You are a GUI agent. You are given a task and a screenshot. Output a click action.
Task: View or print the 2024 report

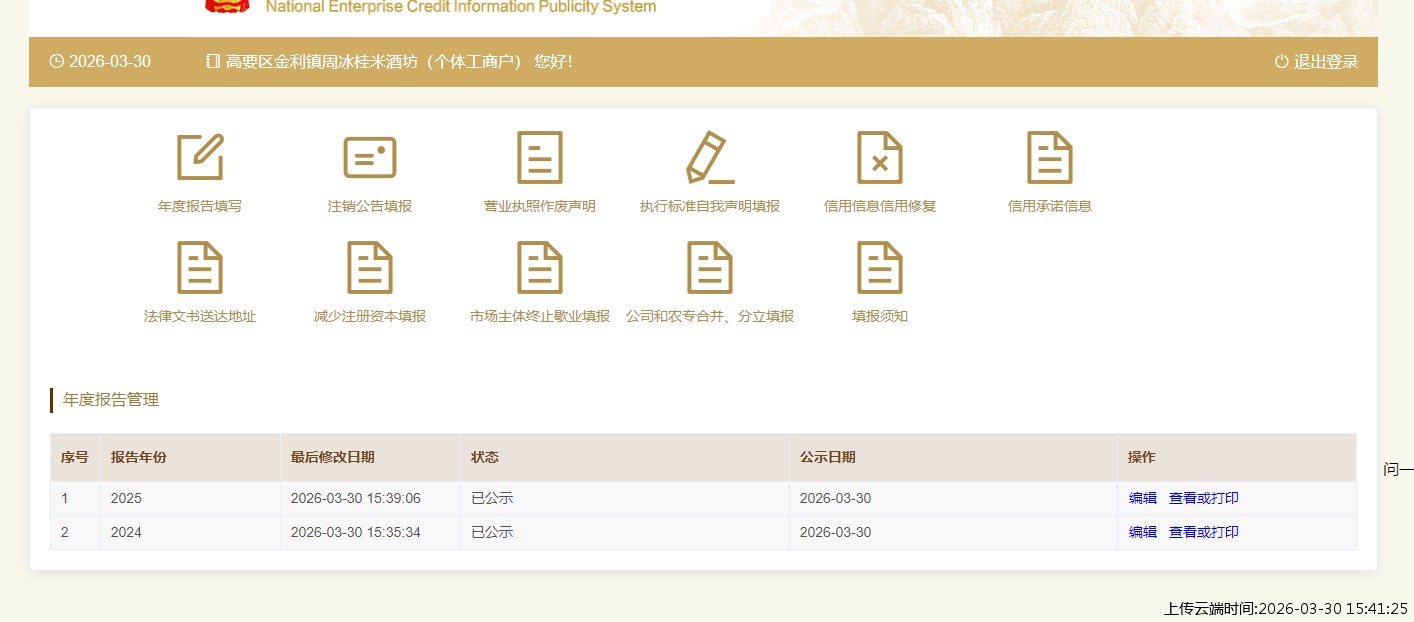pos(1203,532)
